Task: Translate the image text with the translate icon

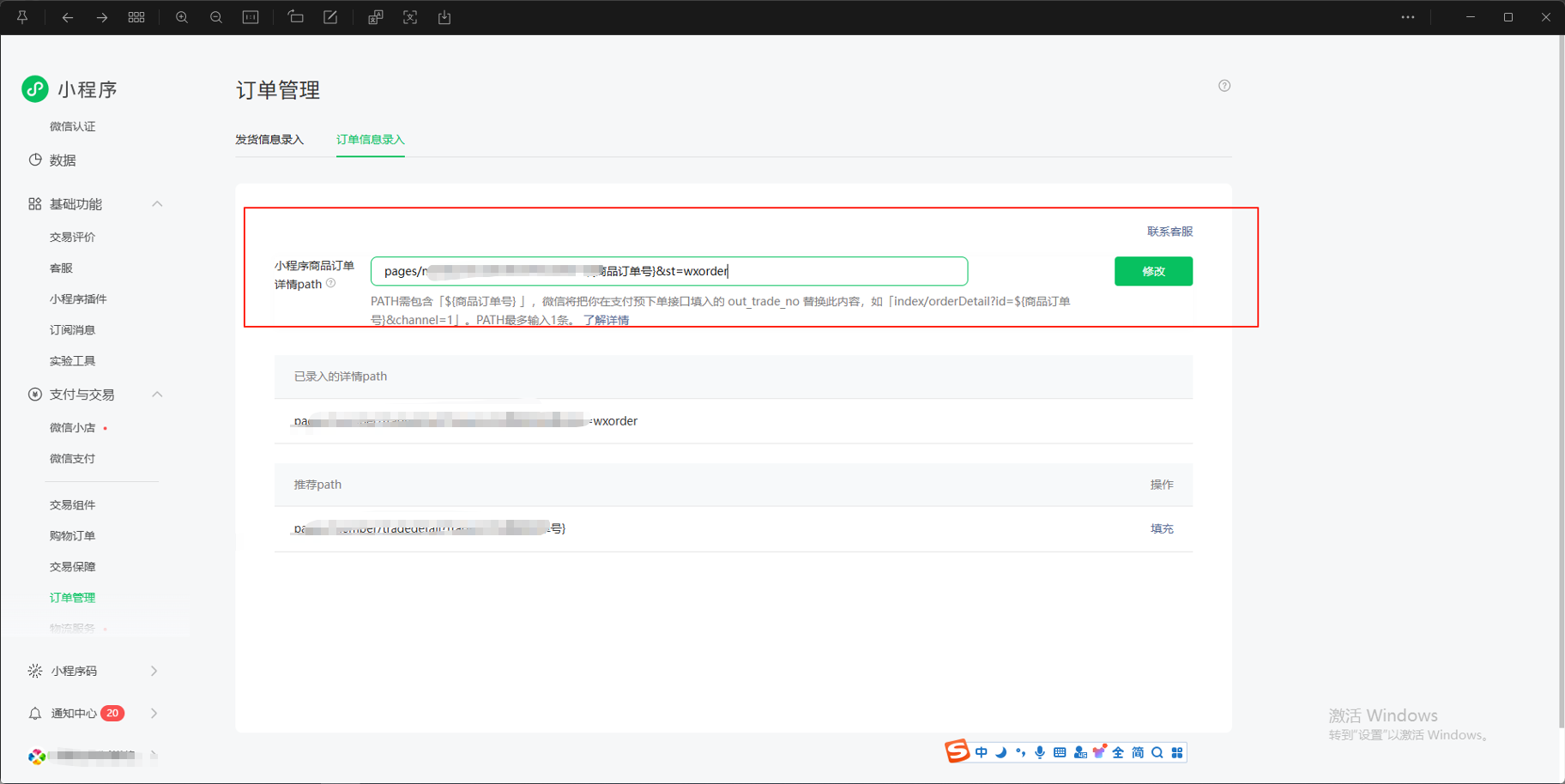Action: coord(376,17)
